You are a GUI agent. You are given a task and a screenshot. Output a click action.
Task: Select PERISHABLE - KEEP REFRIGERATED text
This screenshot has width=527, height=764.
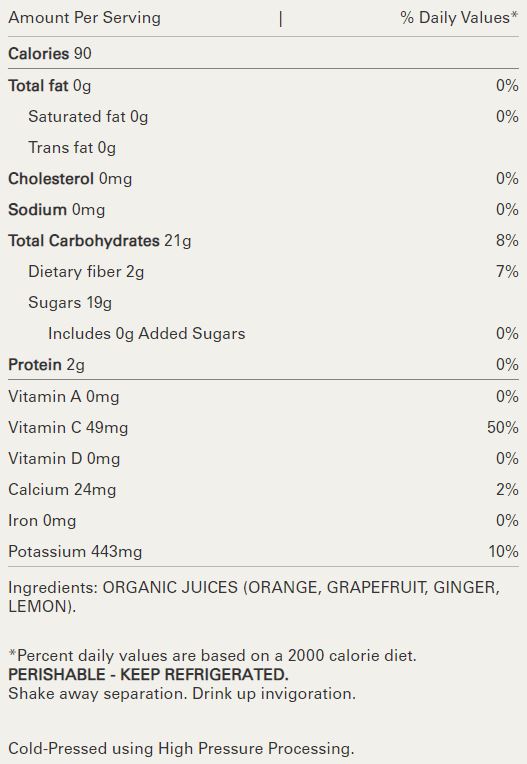click(149, 675)
